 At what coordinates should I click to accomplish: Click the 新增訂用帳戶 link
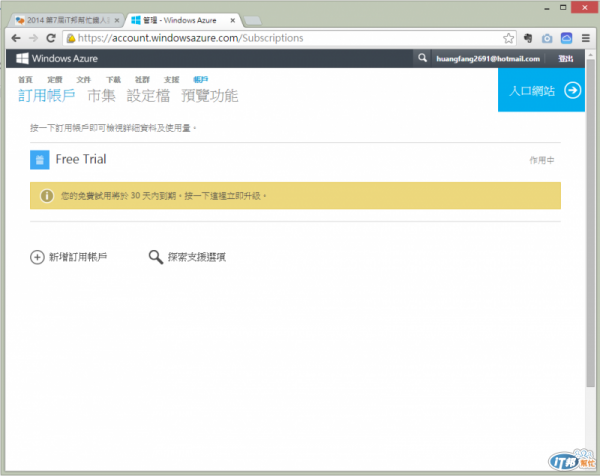(78, 257)
